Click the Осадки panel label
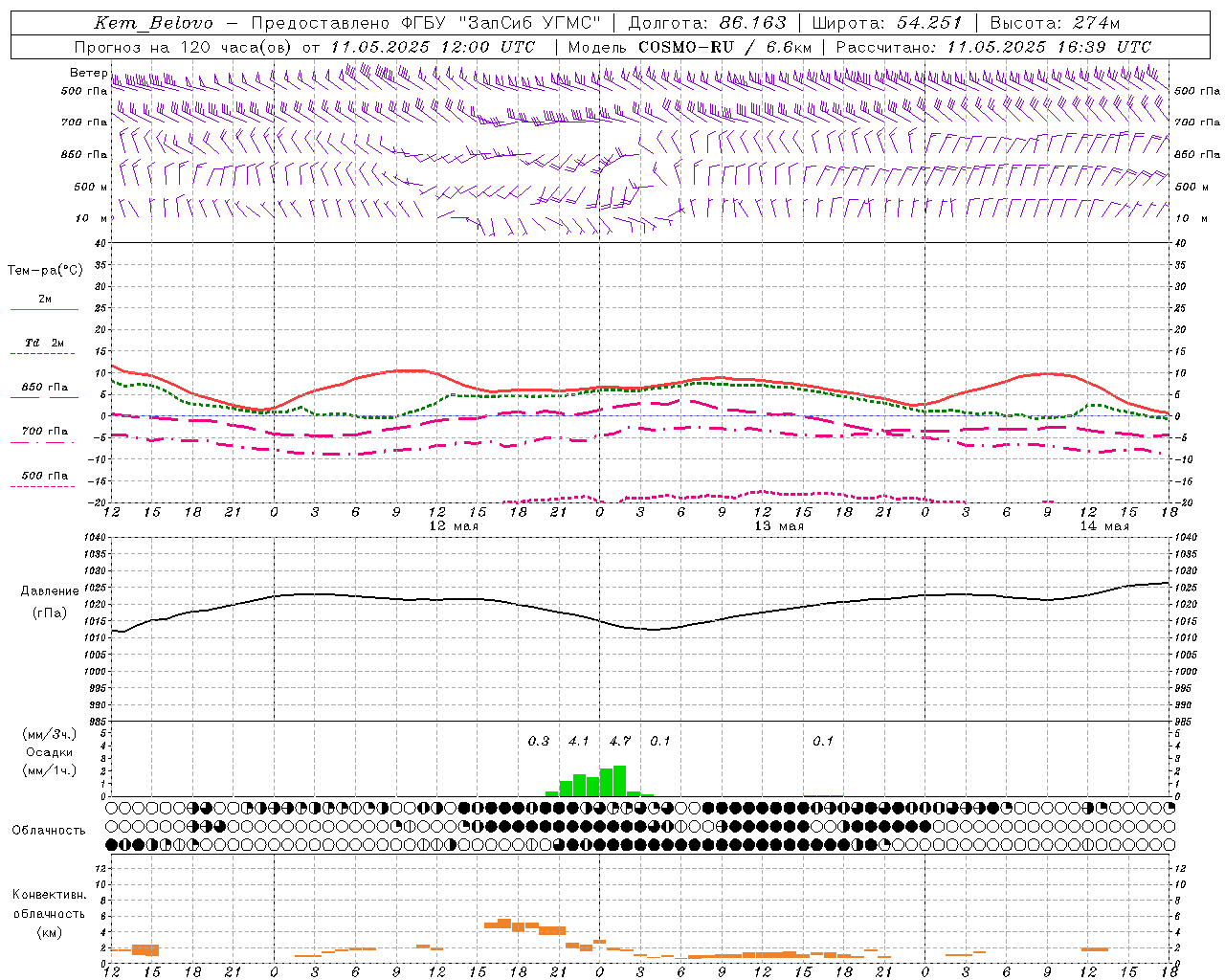This screenshot has height=980, width=1225. point(49,752)
